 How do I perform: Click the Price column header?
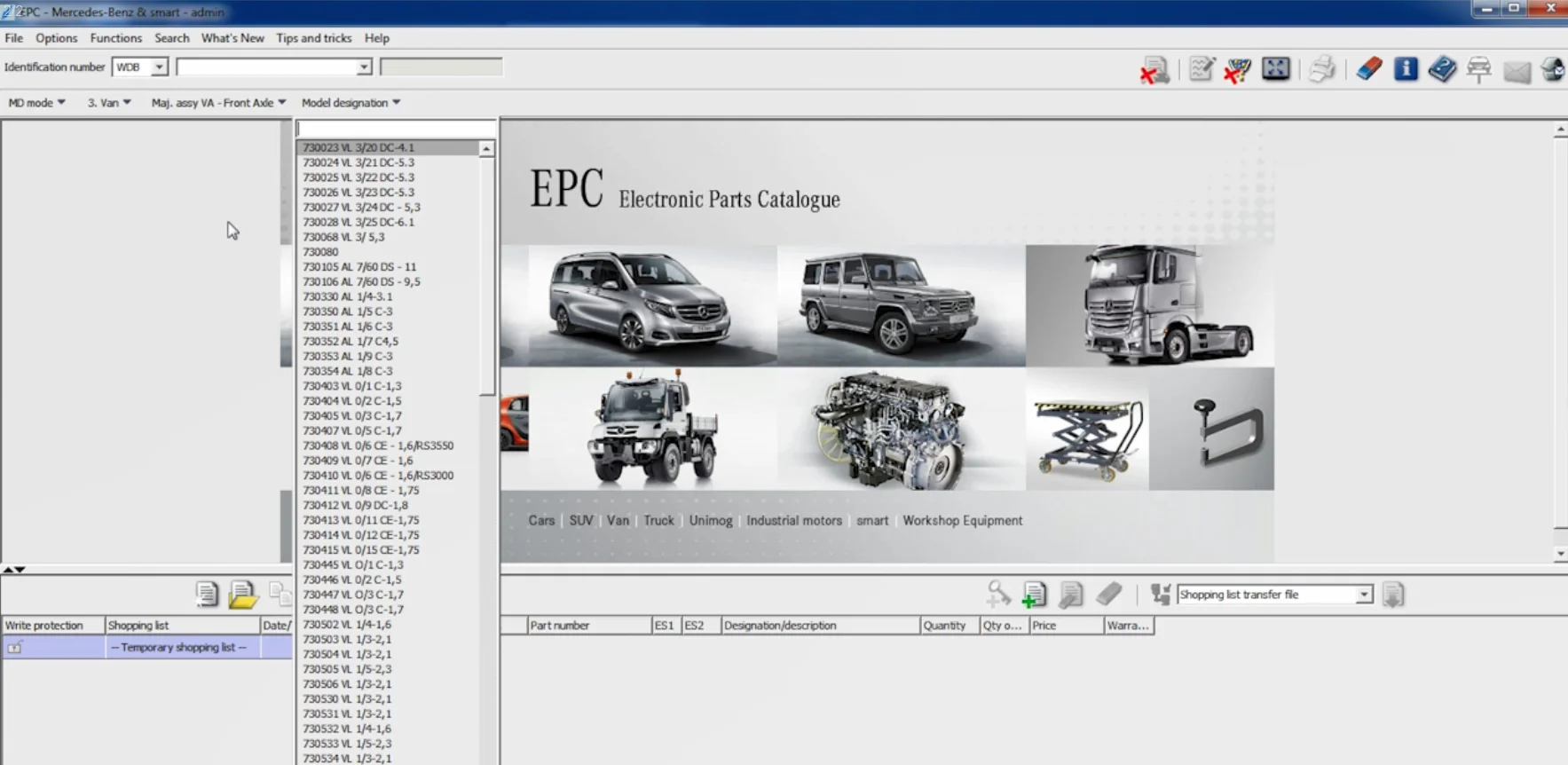[x=1067, y=626]
